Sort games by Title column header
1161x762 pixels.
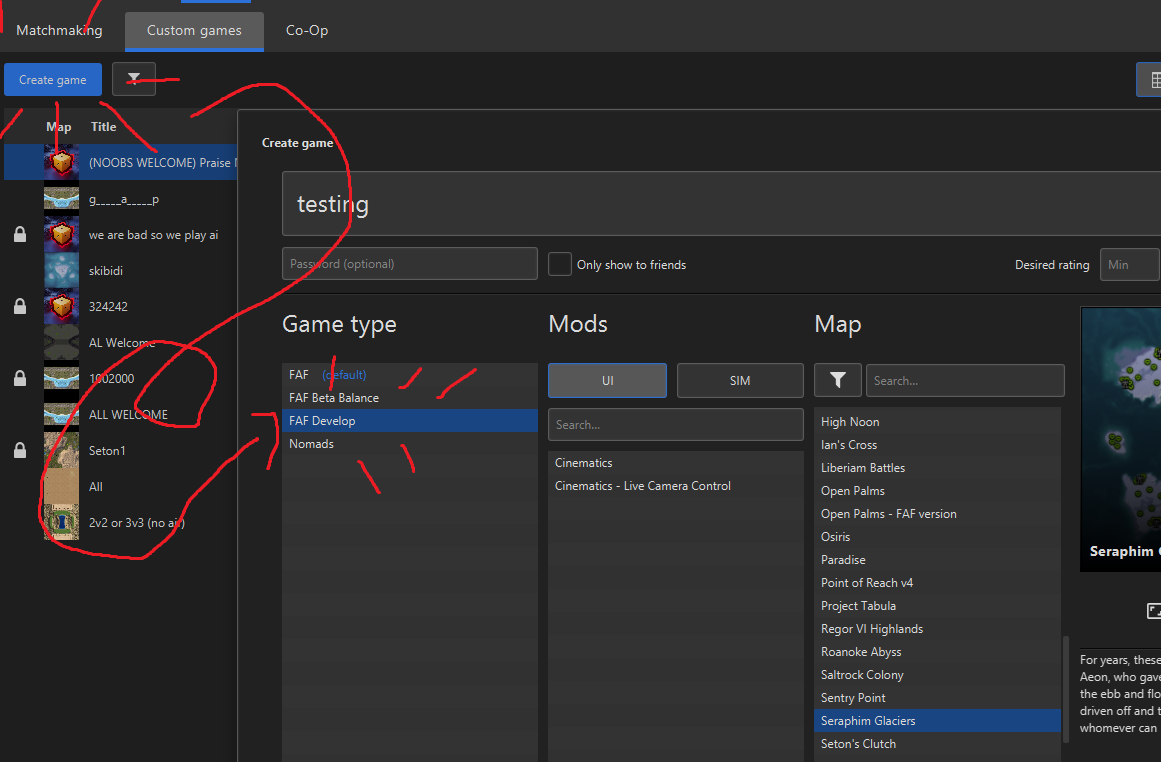pos(104,127)
